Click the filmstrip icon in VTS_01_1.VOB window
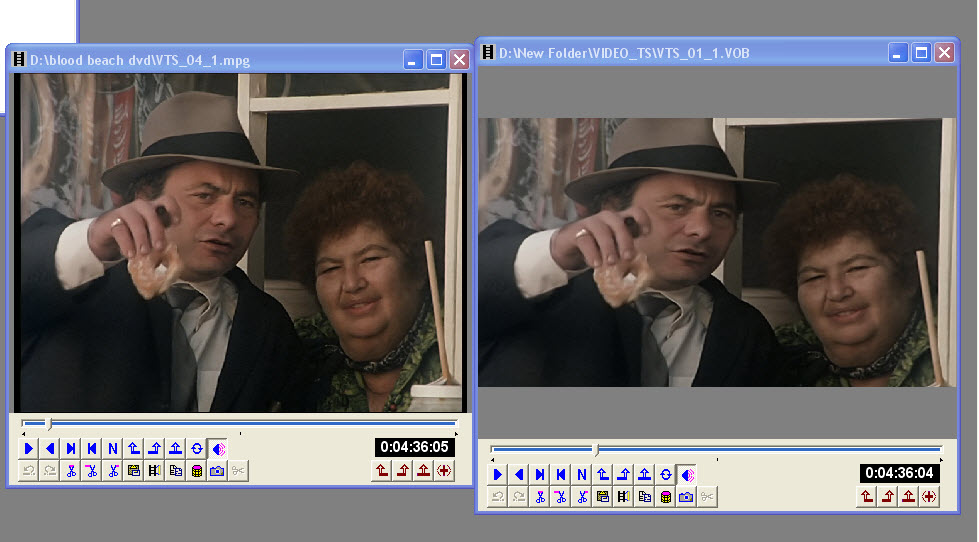Image resolution: width=979 pixels, height=542 pixels. click(x=624, y=497)
